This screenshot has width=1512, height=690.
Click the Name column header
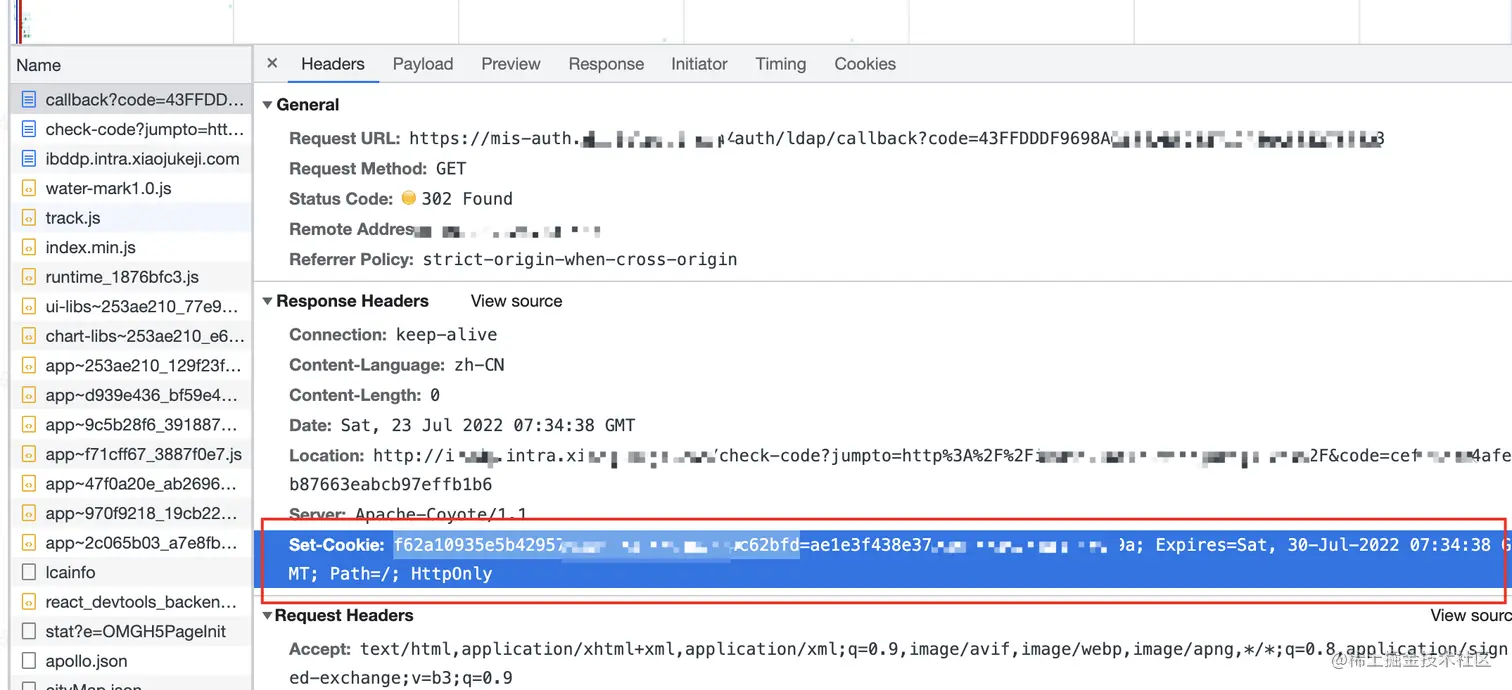131,65
